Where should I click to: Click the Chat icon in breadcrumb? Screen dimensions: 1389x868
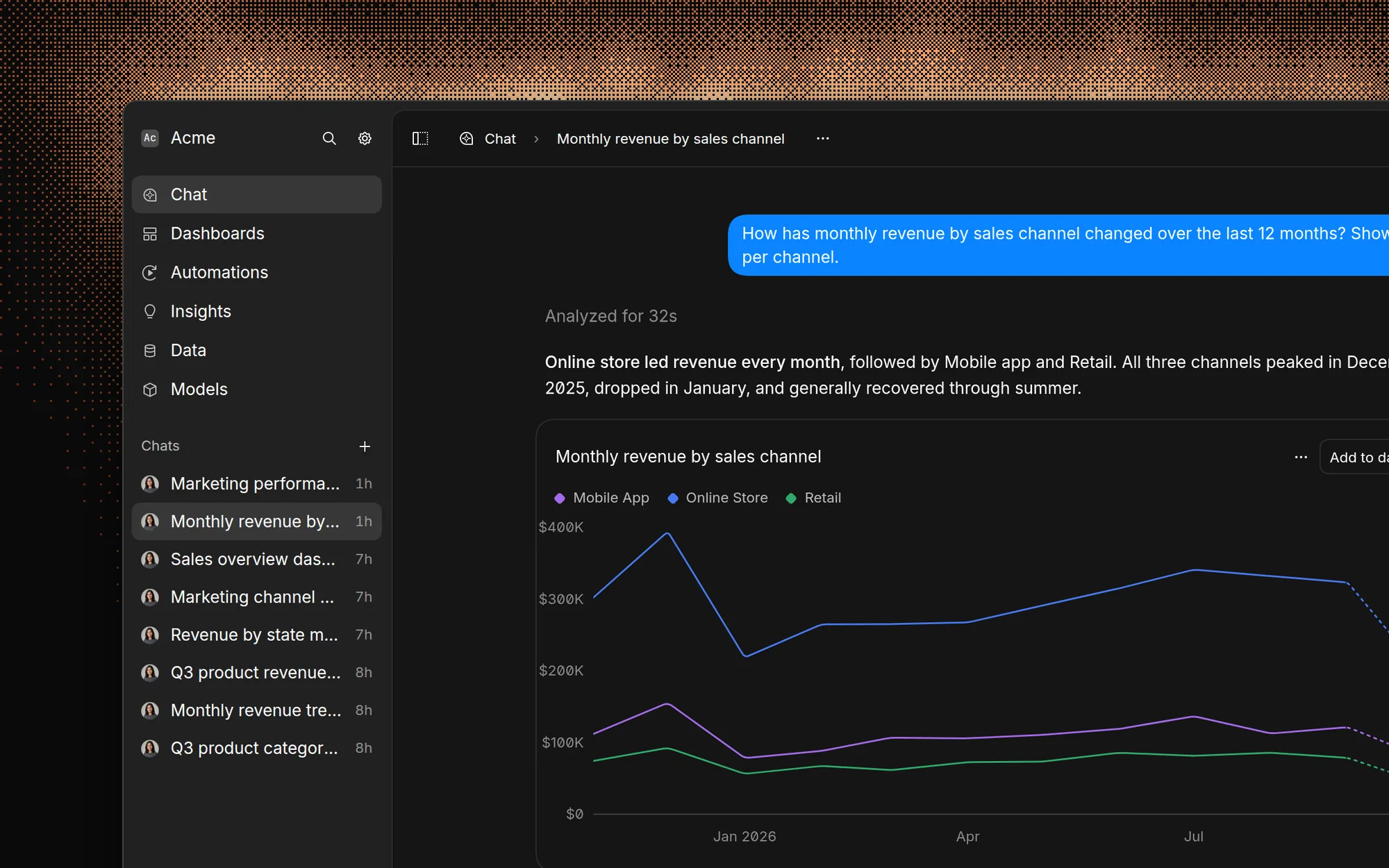click(x=467, y=139)
